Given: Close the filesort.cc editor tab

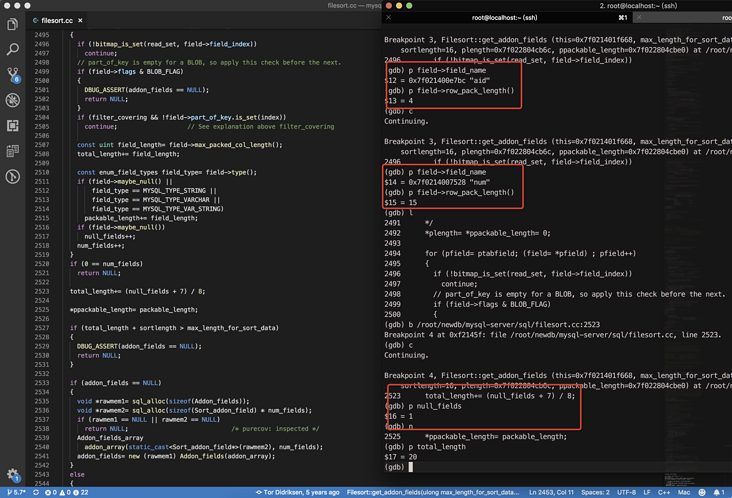Looking at the screenshot, I should click(81, 20).
